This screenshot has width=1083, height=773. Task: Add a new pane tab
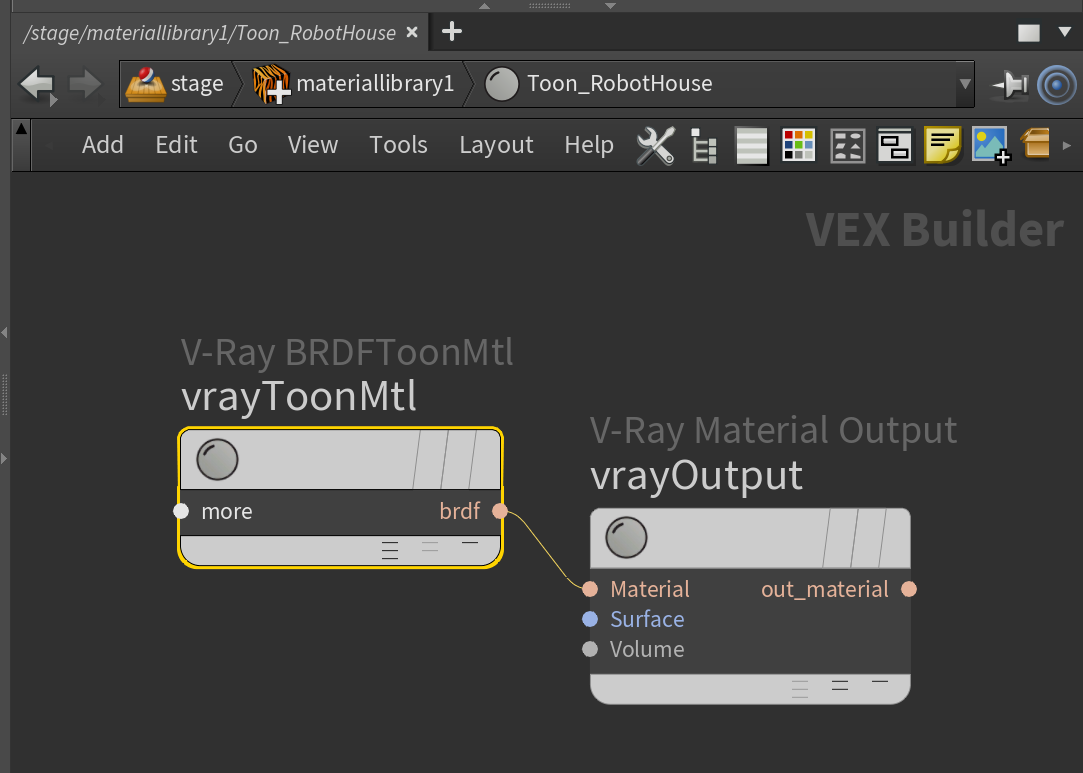[452, 31]
